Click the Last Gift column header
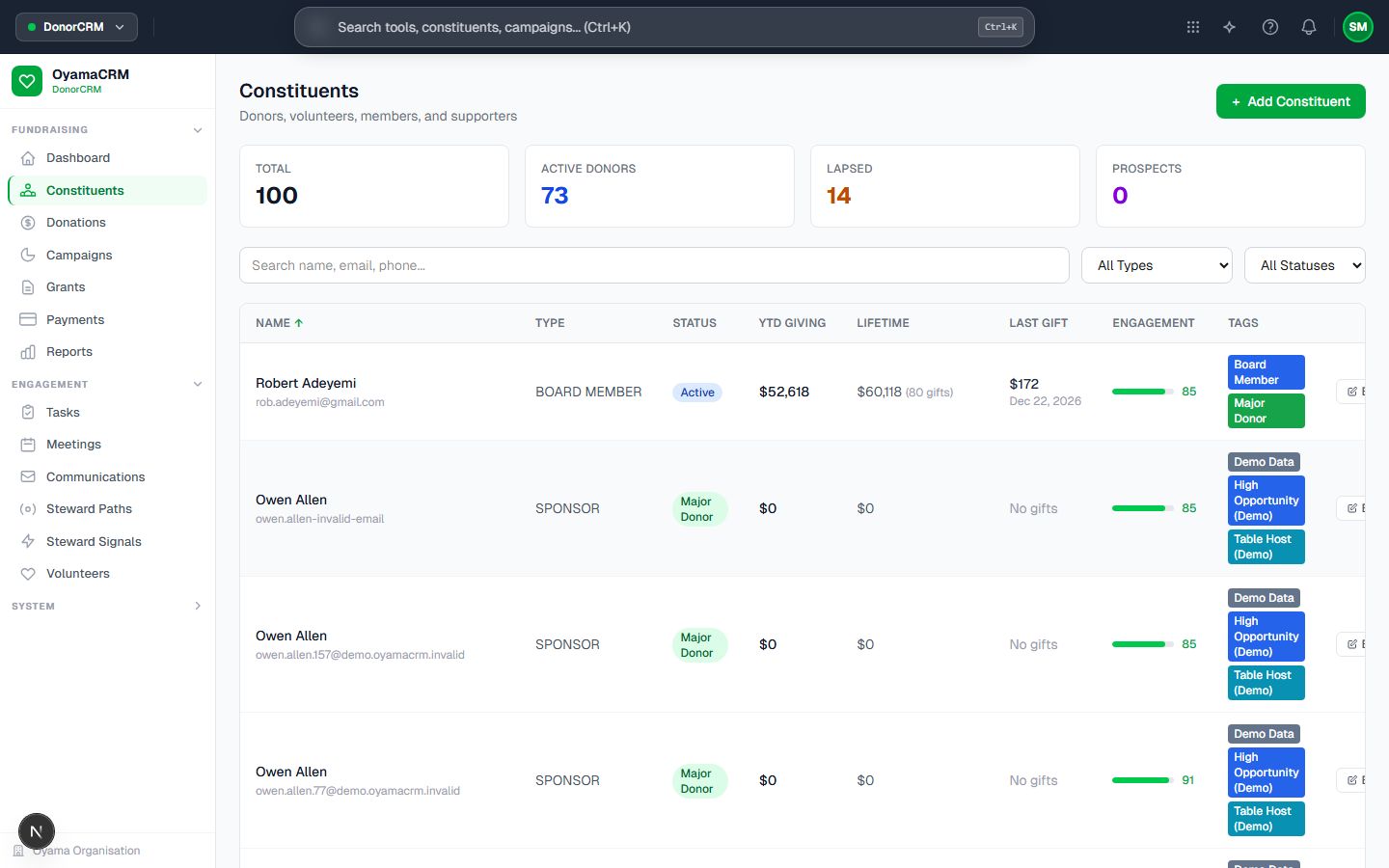Screen dimensions: 1389x868 (x=1038, y=323)
